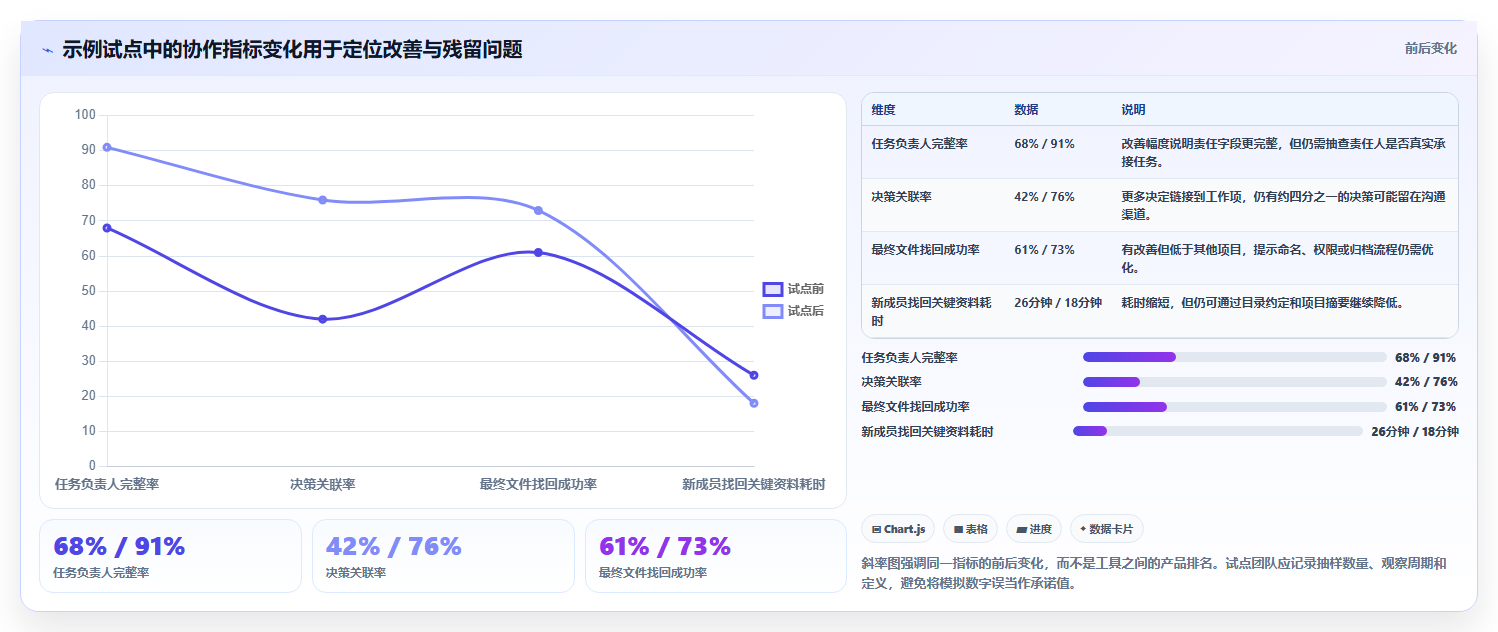Click x-axis label 任务负责人完整率

107,484
